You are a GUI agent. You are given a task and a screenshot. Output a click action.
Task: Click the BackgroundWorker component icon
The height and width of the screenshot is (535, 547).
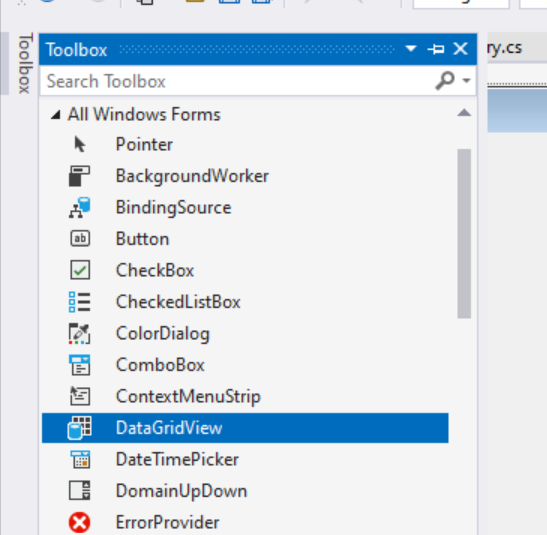tap(80, 176)
